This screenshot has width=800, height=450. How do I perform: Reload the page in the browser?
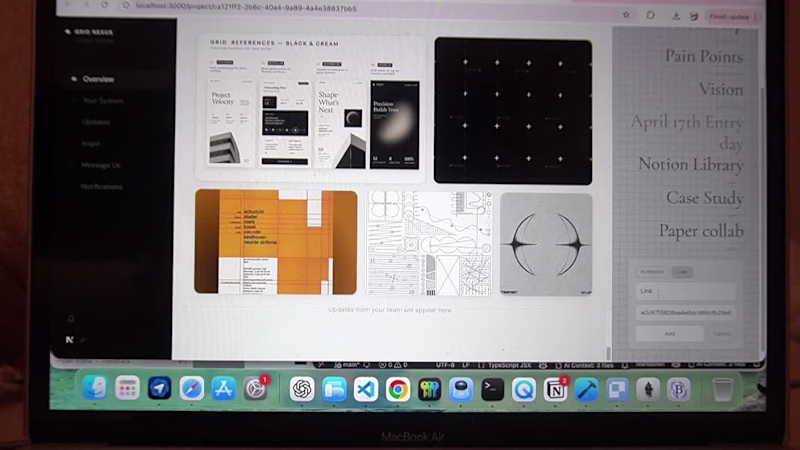pyautogui.click(x=105, y=5)
